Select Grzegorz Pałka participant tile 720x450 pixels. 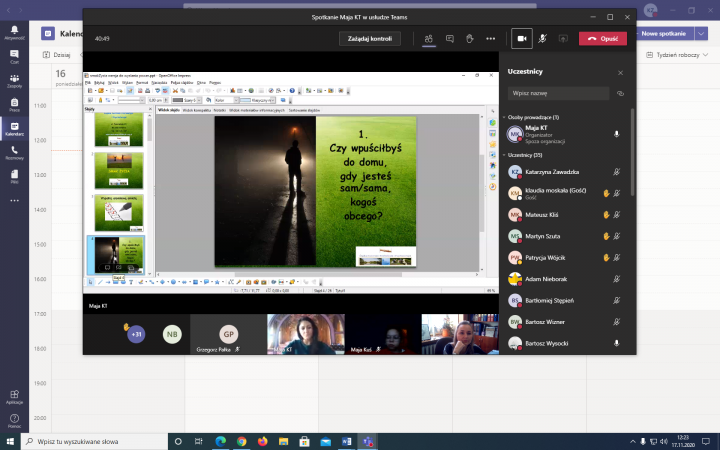click(229, 334)
